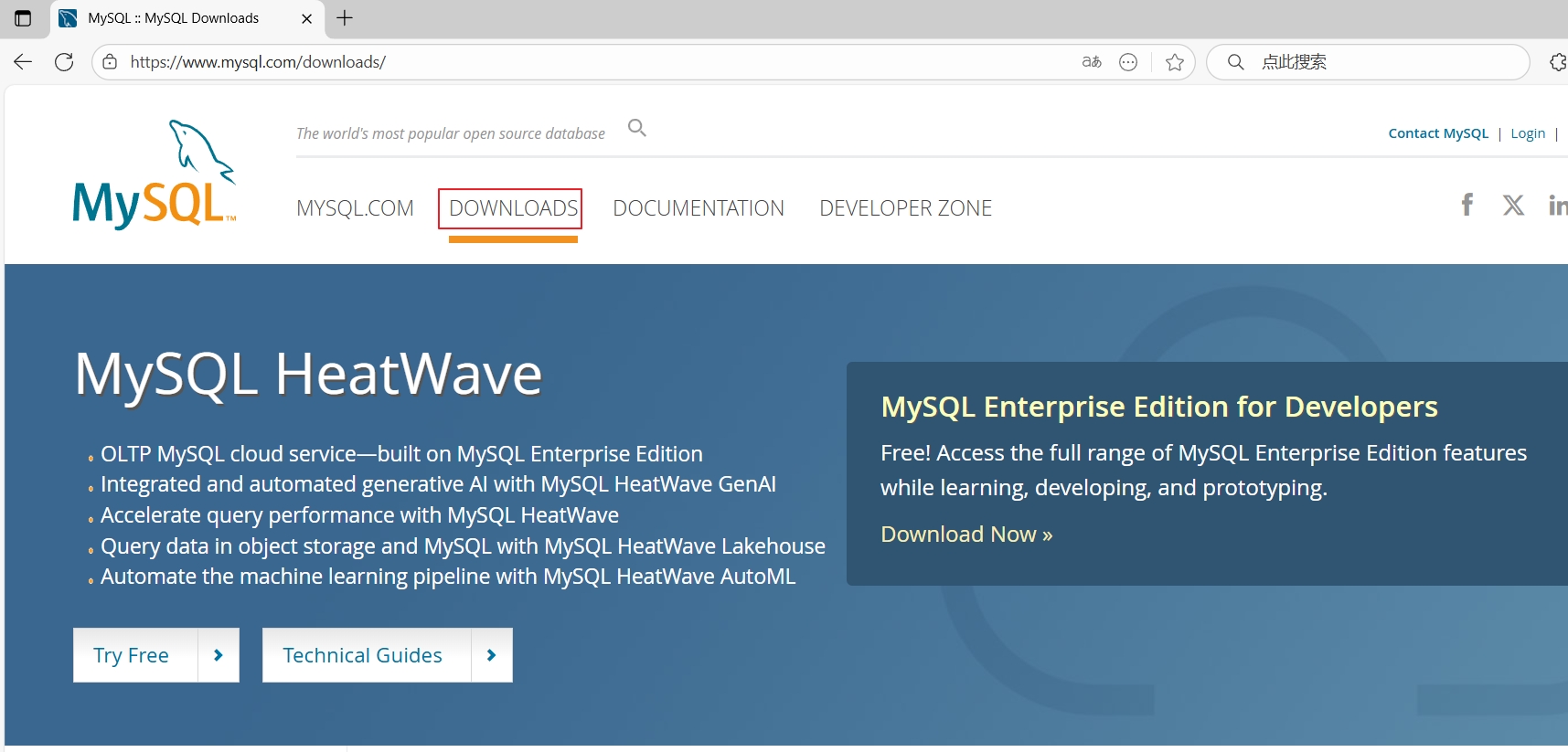The width and height of the screenshot is (1568, 752).
Task: Click the site info lock icon
Action: pyautogui.click(x=110, y=62)
